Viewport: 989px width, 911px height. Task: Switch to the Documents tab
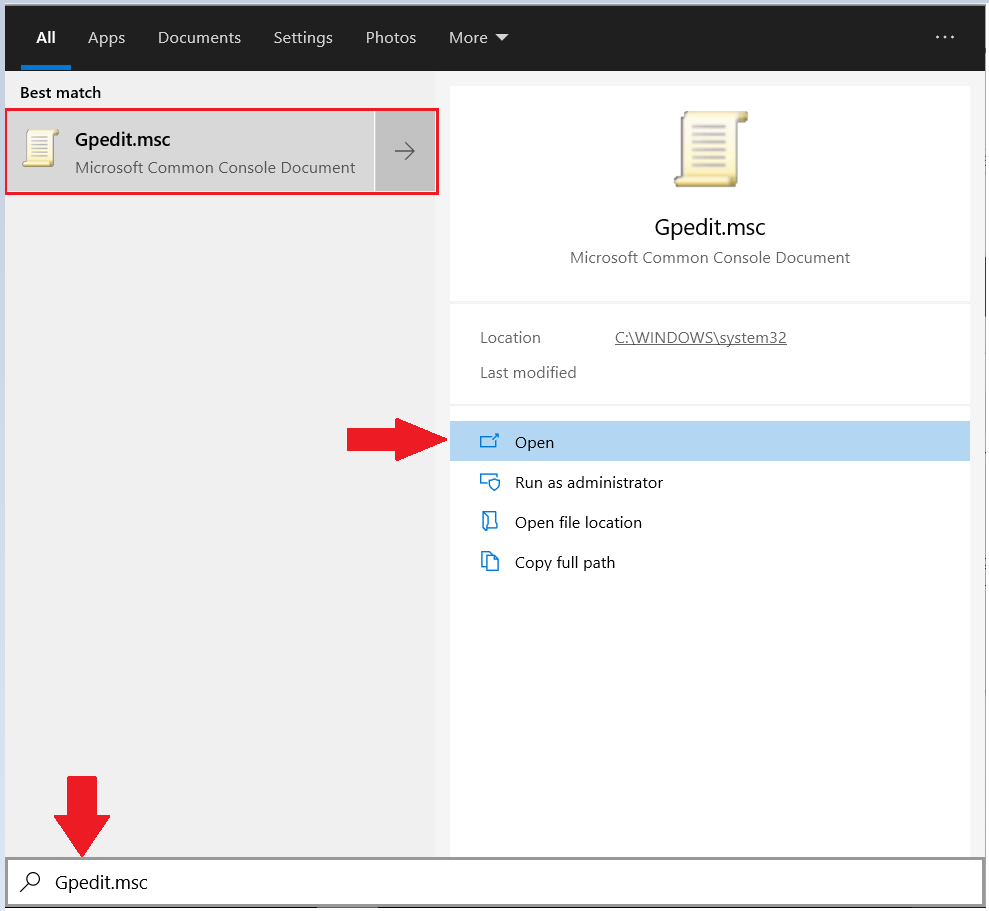[199, 38]
